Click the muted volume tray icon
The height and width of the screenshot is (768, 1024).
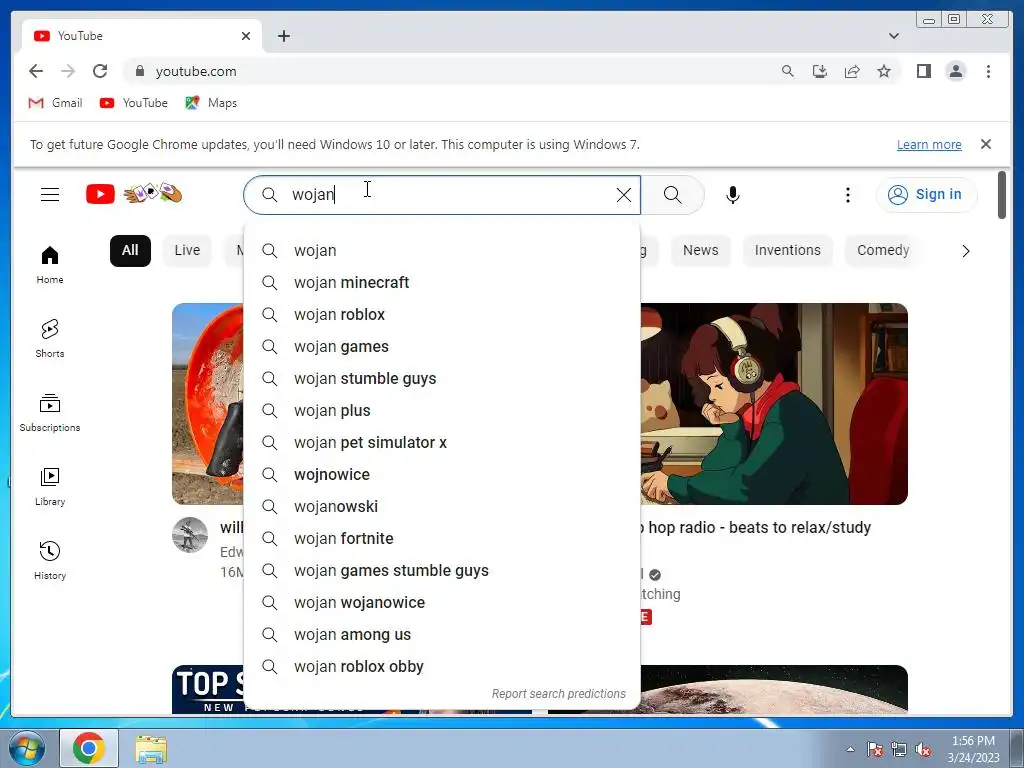(923, 750)
